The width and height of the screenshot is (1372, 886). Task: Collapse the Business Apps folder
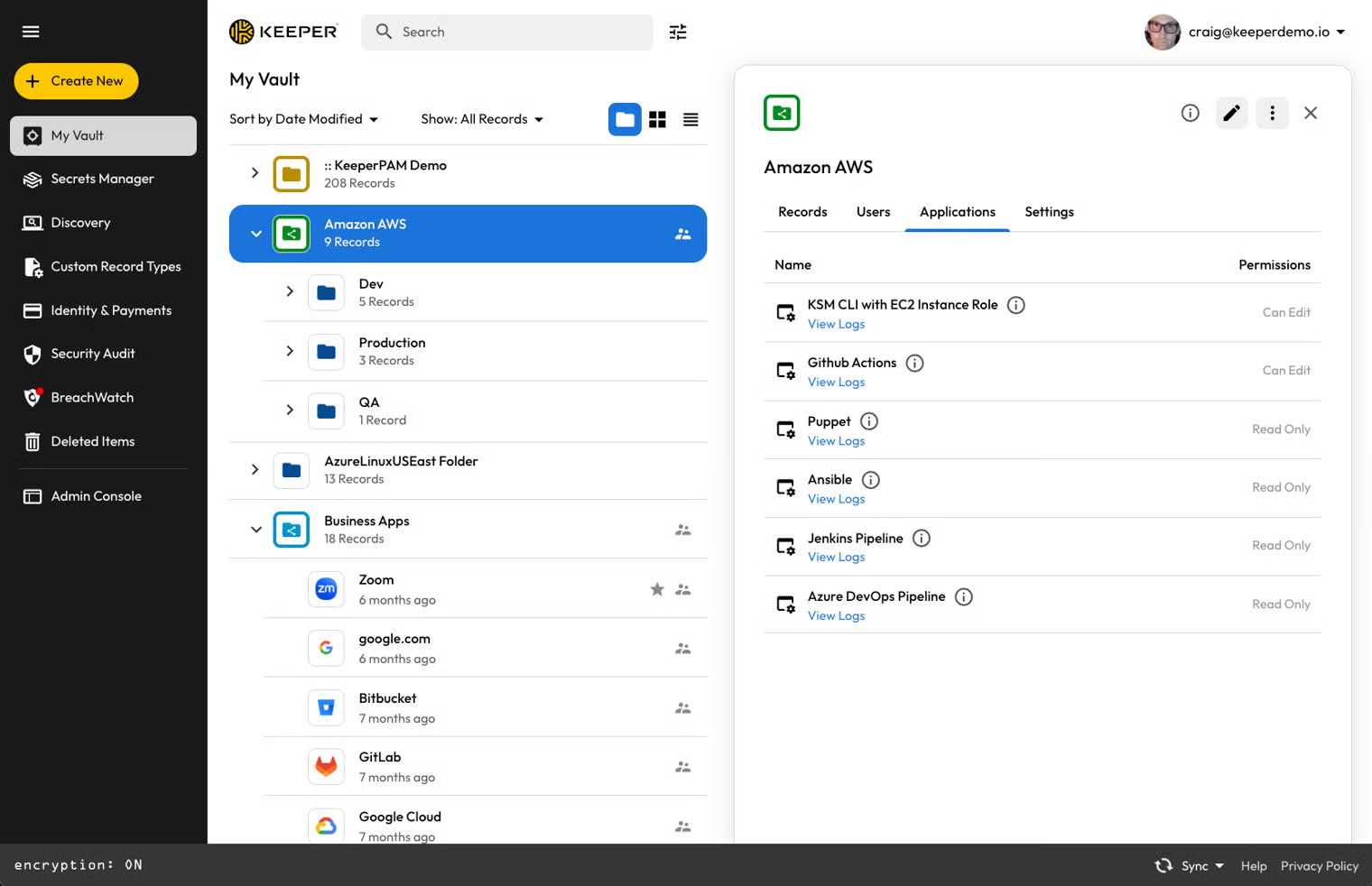point(256,530)
